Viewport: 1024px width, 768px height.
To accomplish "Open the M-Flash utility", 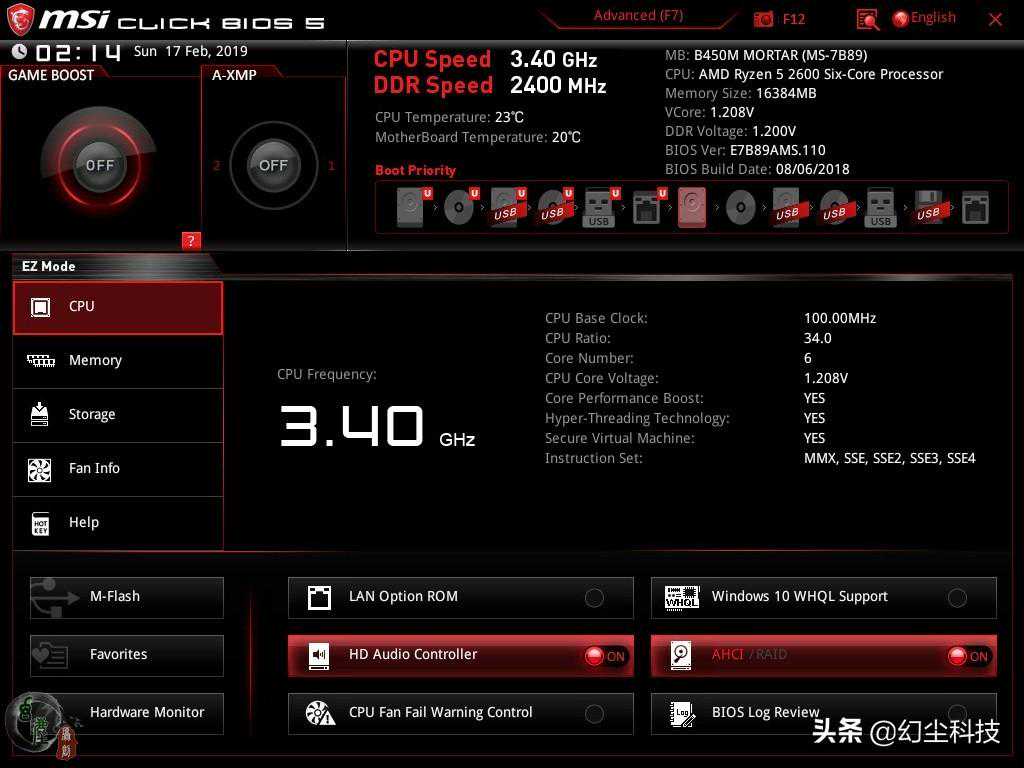I will [x=127, y=597].
